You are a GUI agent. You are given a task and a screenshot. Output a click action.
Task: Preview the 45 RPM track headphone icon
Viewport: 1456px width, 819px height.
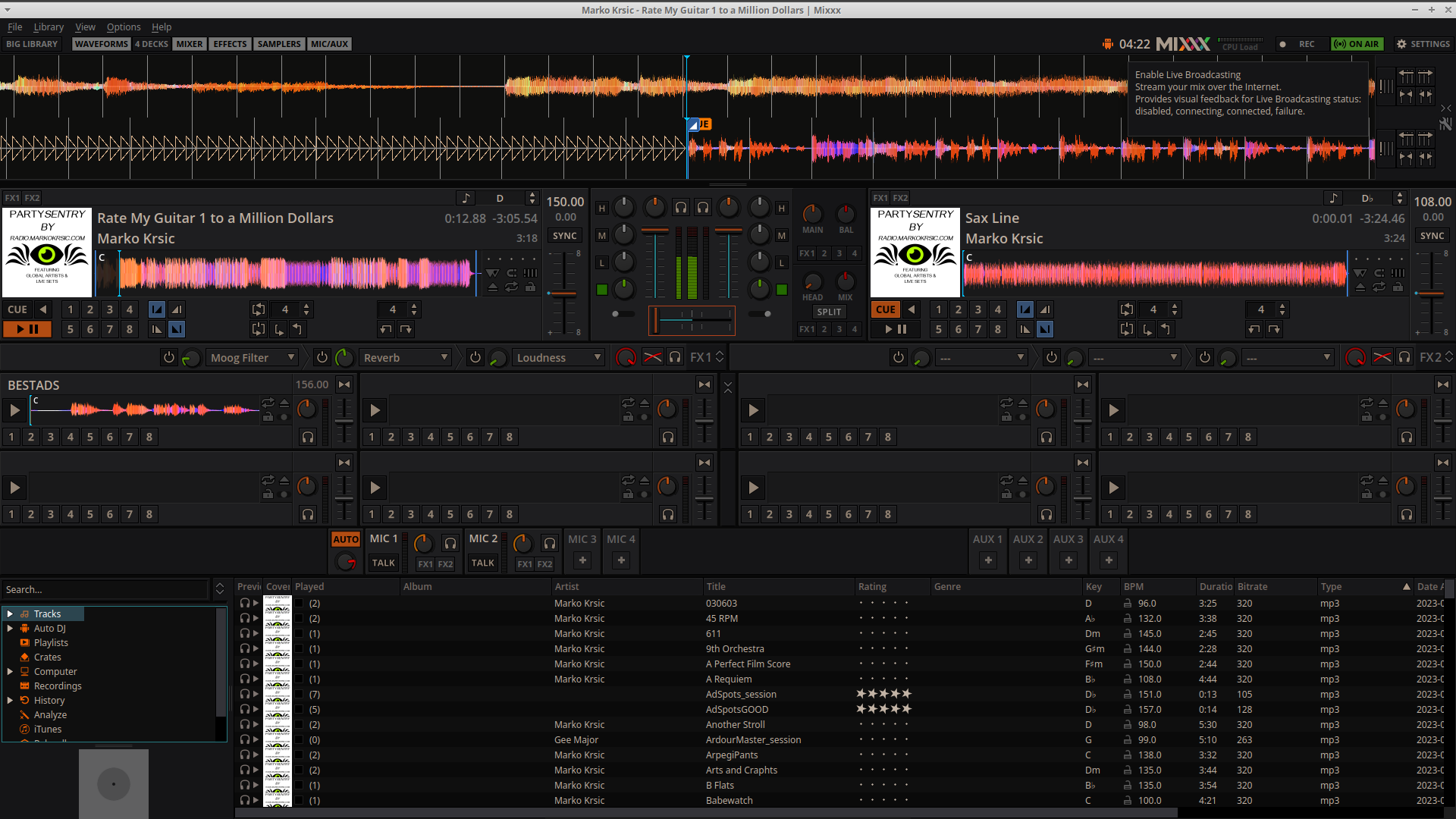(x=244, y=618)
